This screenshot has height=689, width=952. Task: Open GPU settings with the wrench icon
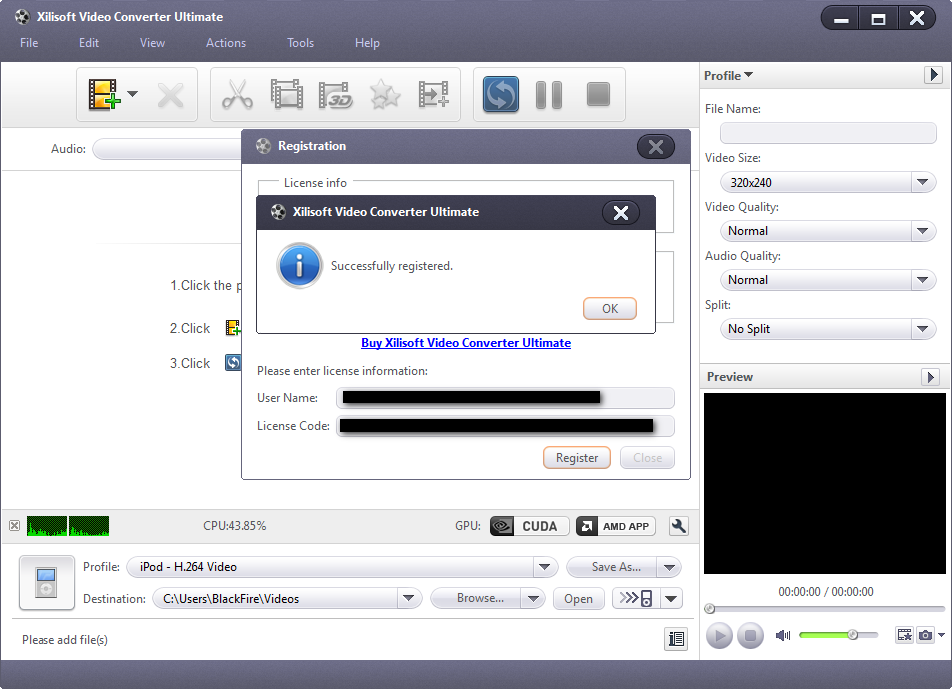pos(679,526)
